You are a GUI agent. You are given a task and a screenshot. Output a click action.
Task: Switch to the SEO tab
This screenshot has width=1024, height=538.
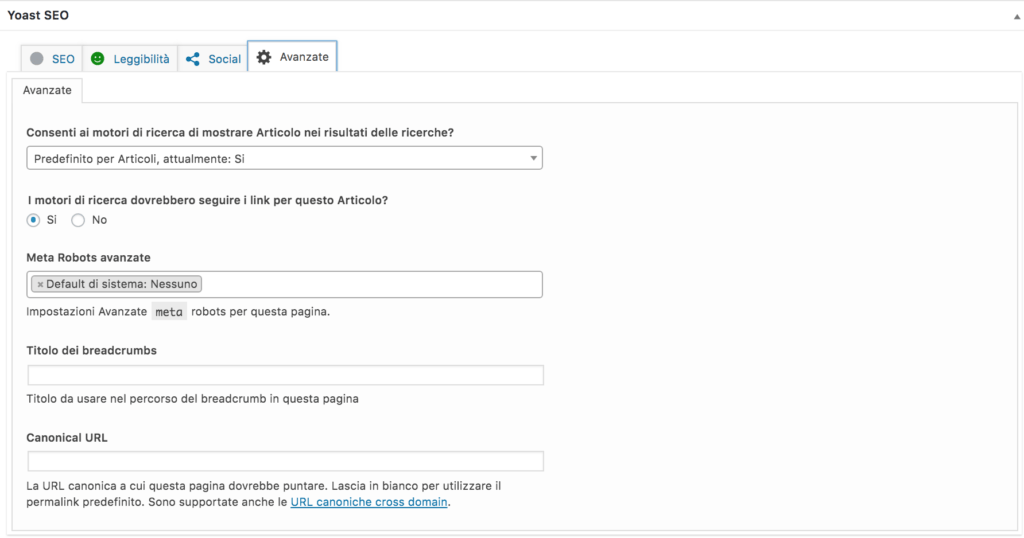[52, 59]
